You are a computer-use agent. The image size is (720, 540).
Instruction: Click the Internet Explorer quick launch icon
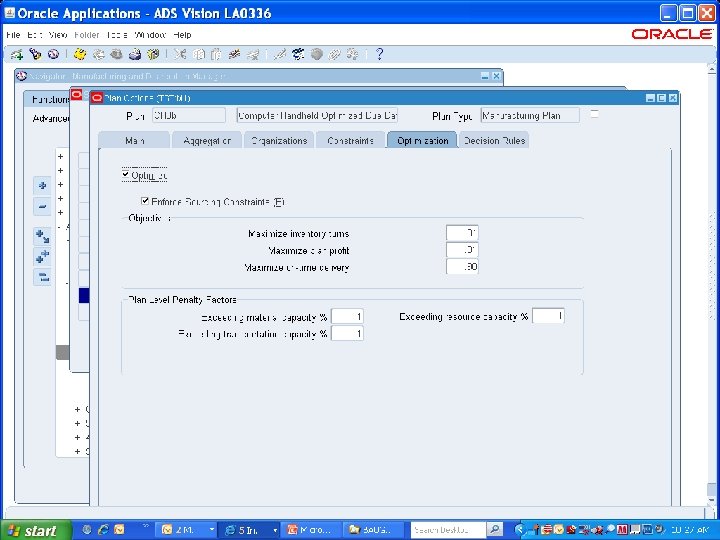point(103,530)
